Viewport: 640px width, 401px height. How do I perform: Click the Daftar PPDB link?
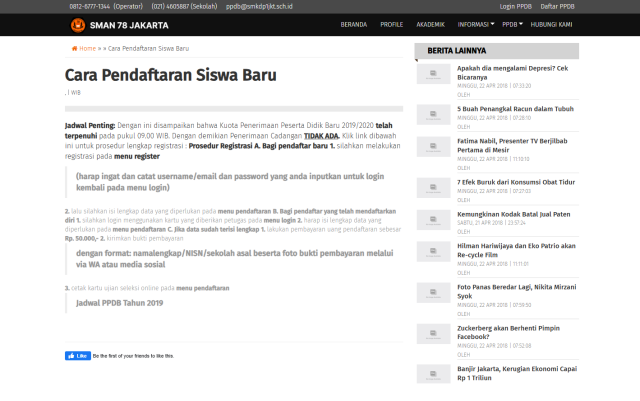[x=557, y=5]
